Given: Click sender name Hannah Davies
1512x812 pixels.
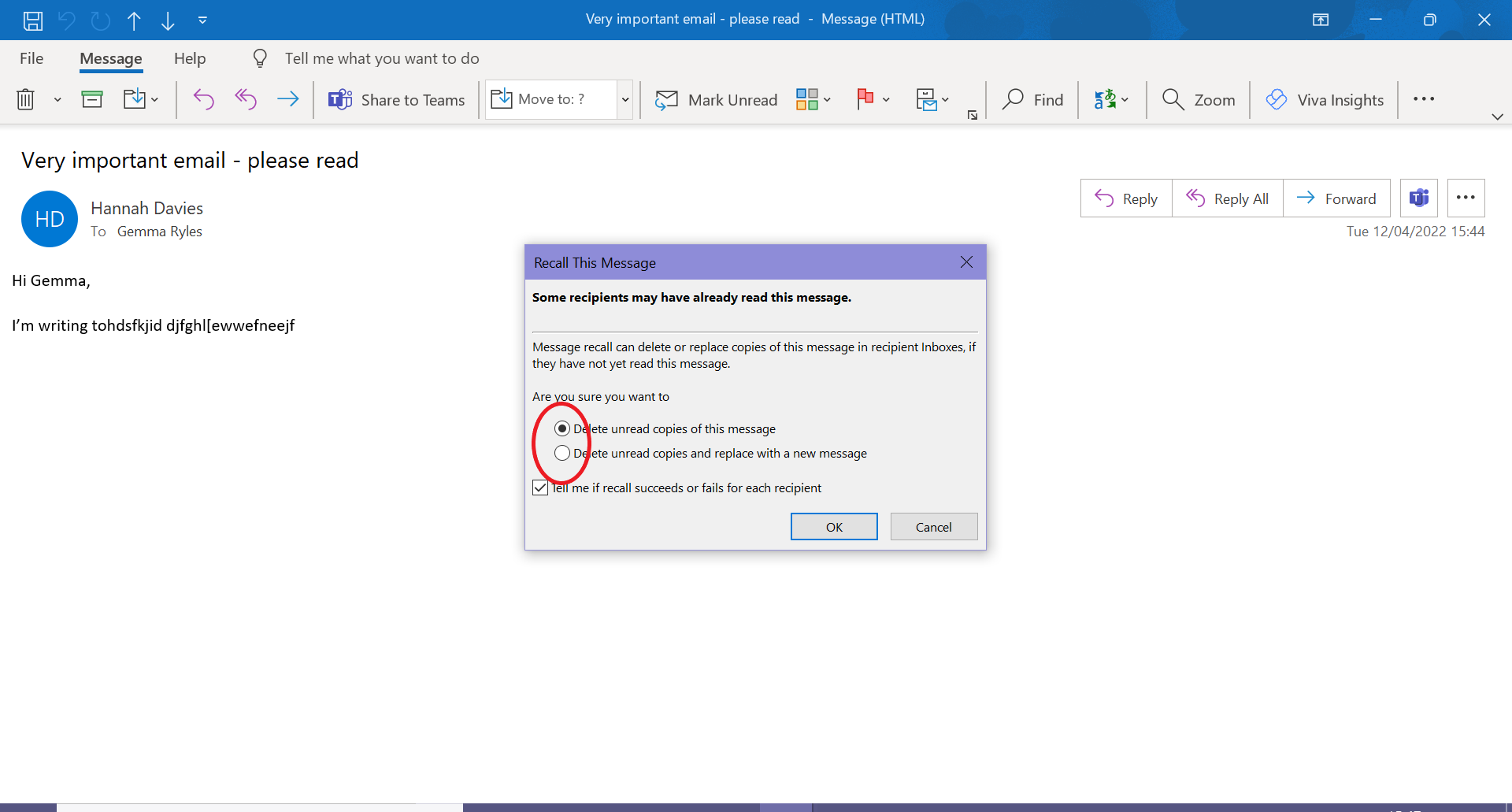Looking at the screenshot, I should [147, 208].
